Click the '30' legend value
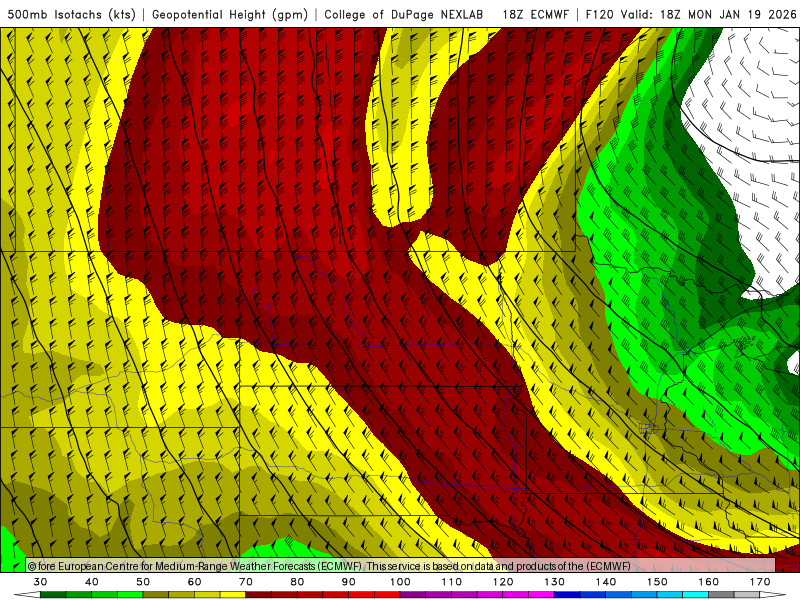Screen dimensions: 800x600 point(40,582)
